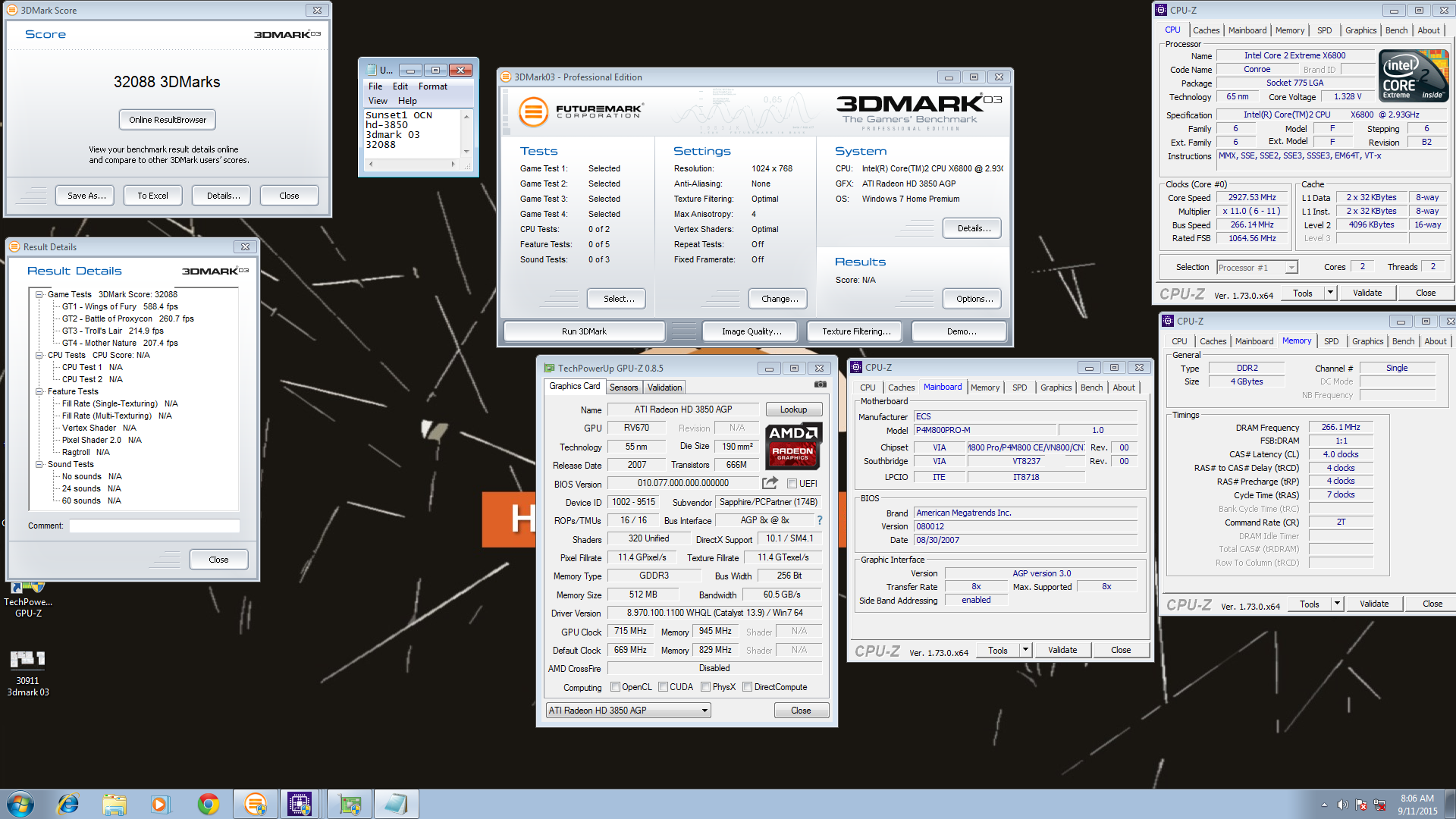Screen dimensions: 1456x819
Task: Open Tools dropdown arrow in CPU-Z CPU window
Action: [x=1329, y=293]
